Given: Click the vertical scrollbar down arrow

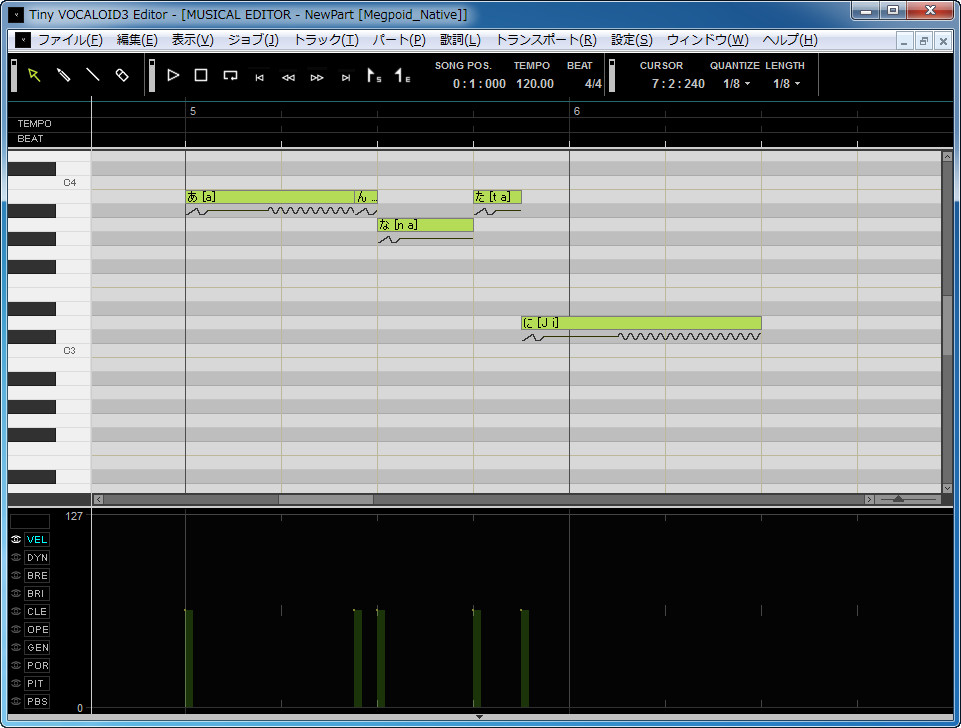Looking at the screenshot, I should pos(947,488).
